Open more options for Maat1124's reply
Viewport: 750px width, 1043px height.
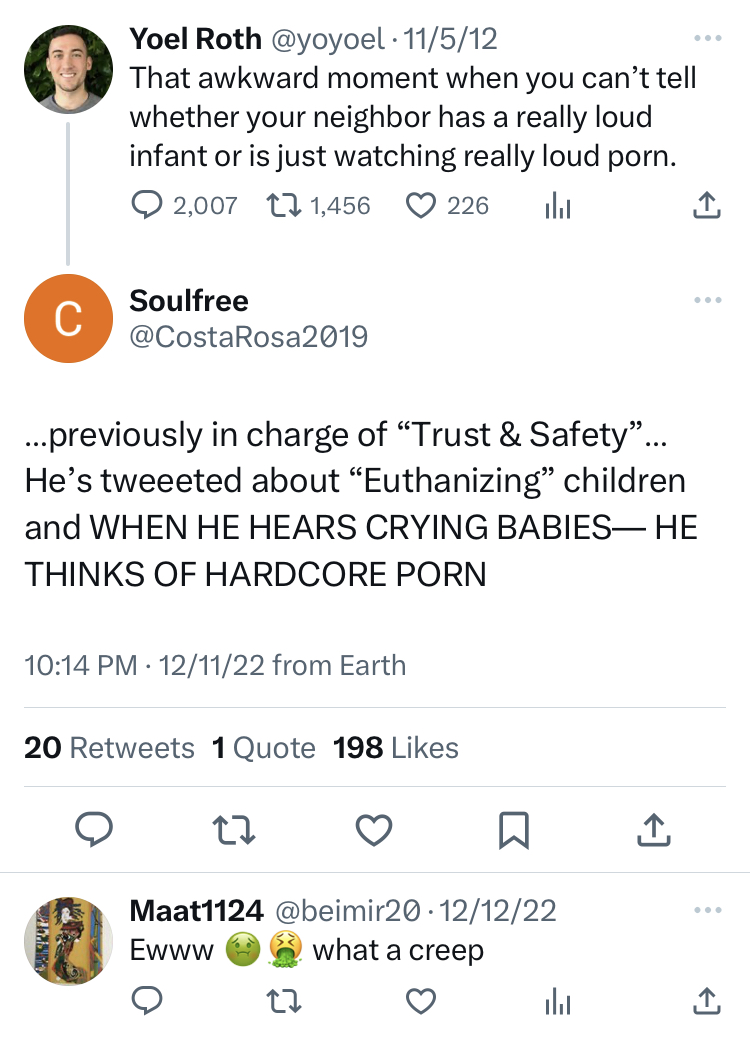(x=706, y=910)
